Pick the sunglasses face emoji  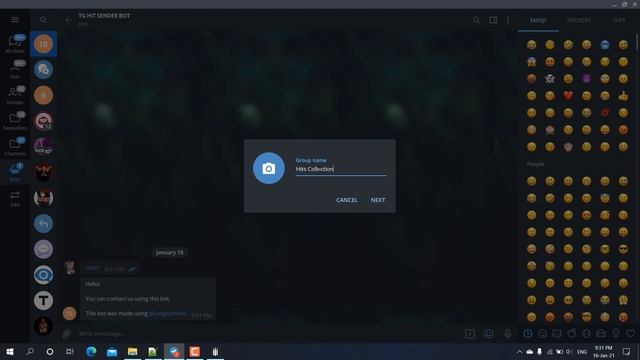(623, 249)
